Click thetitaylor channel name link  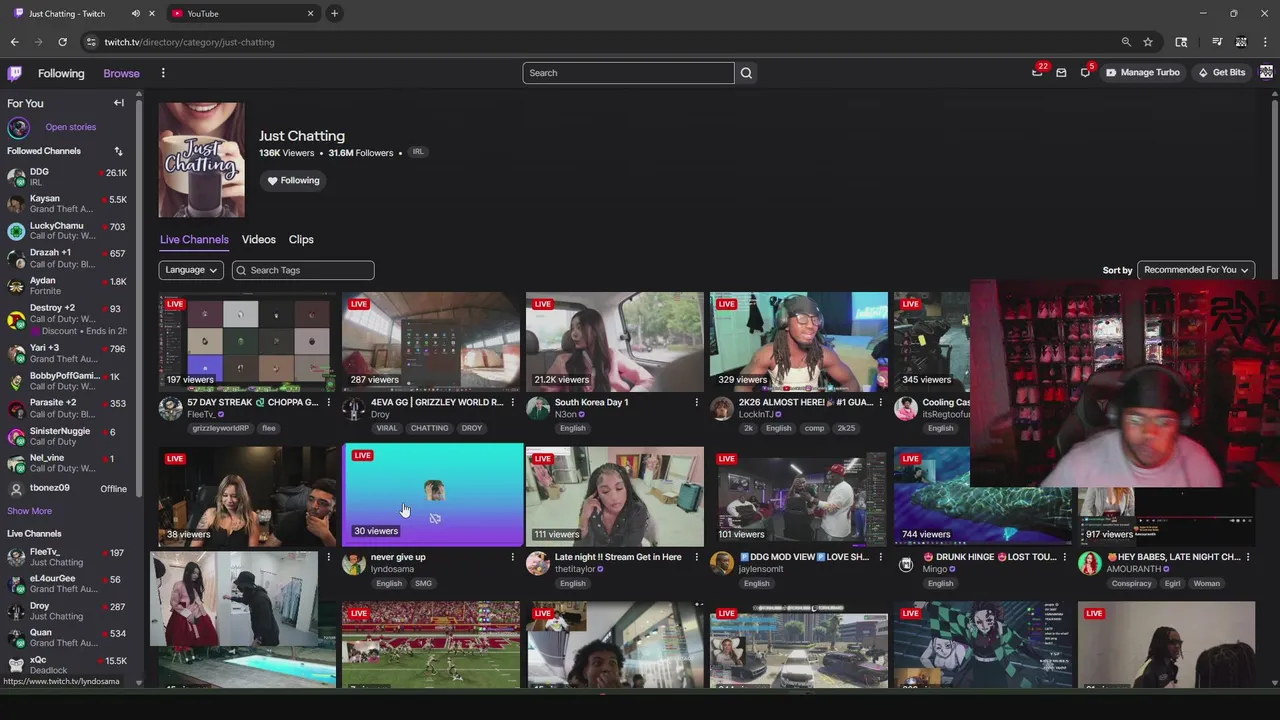pyautogui.click(x=575, y=569)
